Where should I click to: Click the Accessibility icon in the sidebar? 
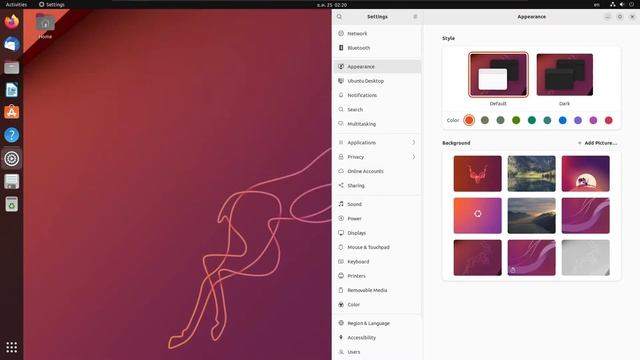click(x=341, y=338)
